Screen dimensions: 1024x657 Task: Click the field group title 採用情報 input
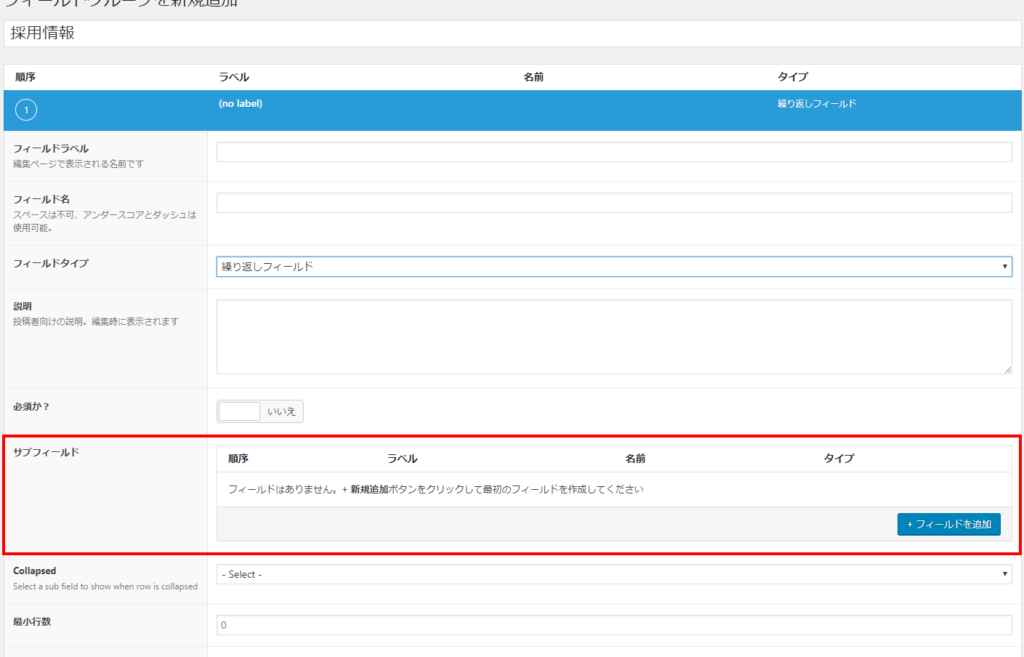512,33
